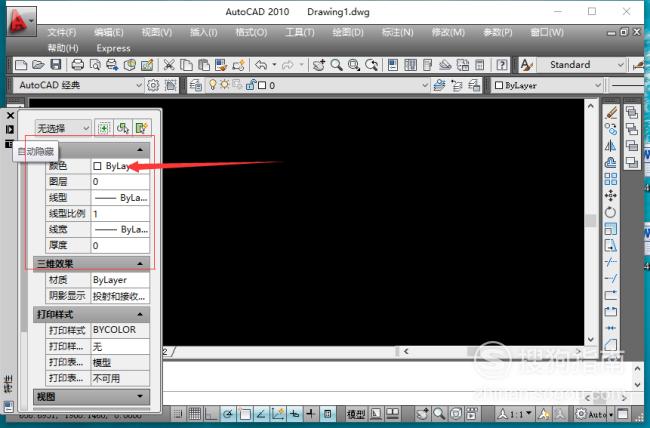Open Help with the question mark icon

point(502,65)
